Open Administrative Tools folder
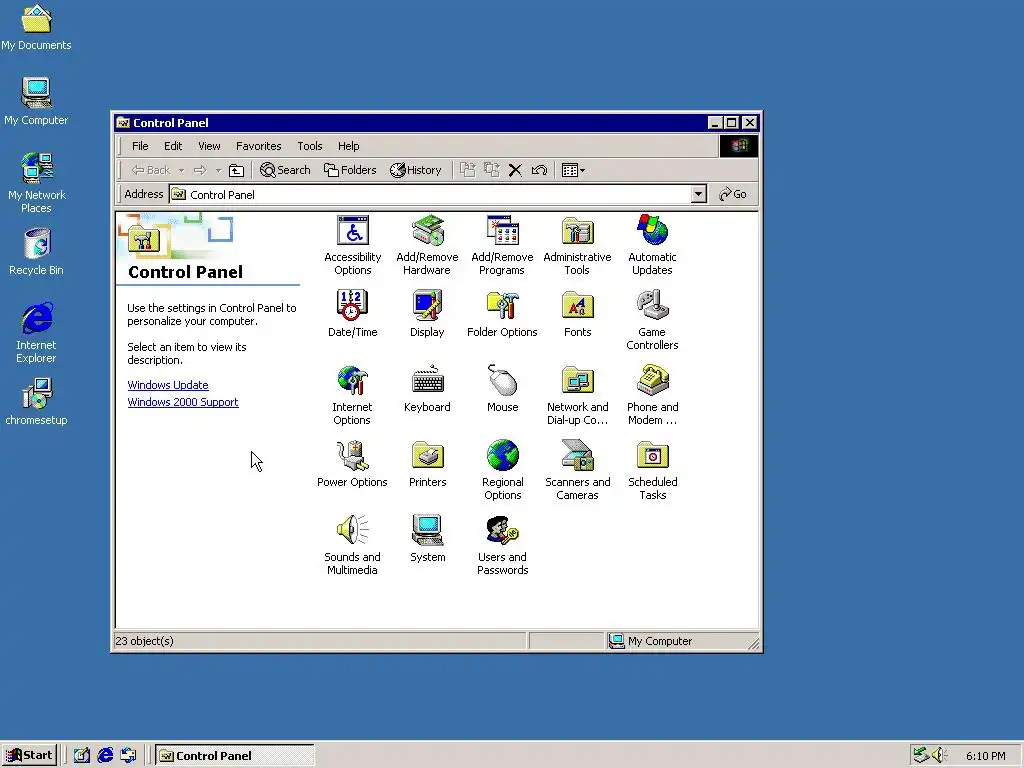The height and width of the screenshot is (768, 1024). pyautogui.click(x=577, y=231)
